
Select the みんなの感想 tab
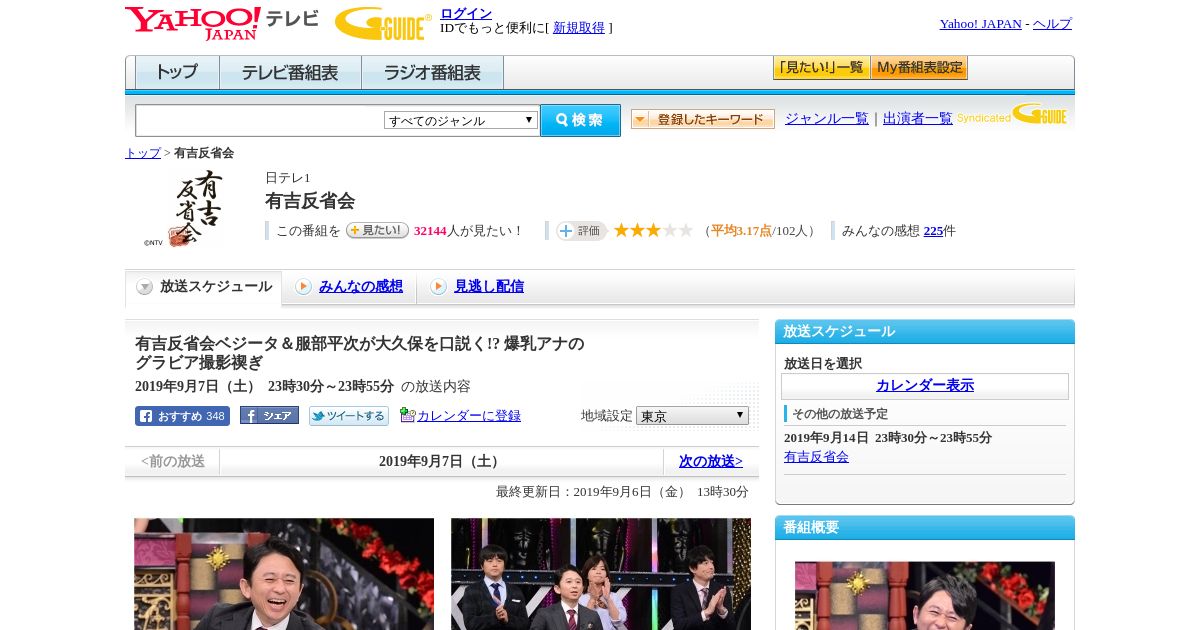pos(361,287)
